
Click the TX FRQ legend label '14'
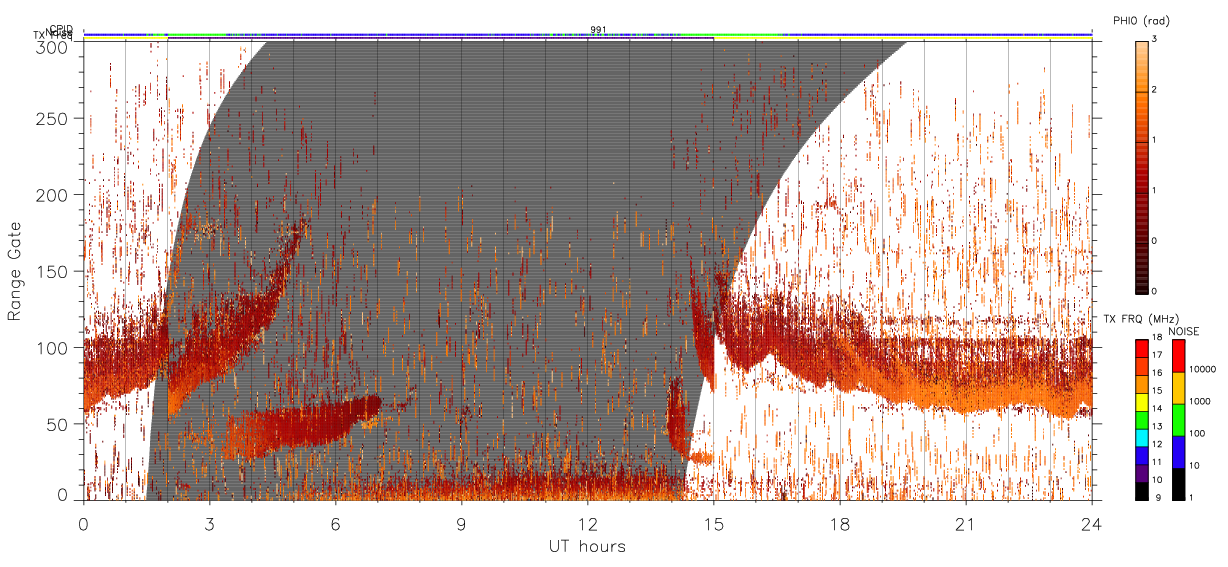click(x=1157, y=410)
